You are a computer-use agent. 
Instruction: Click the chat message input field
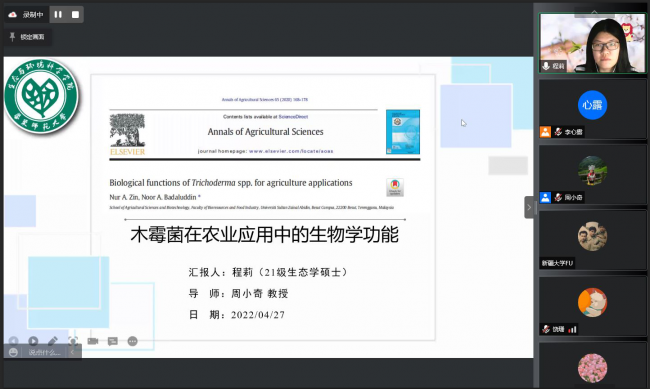tap(44, 353)
